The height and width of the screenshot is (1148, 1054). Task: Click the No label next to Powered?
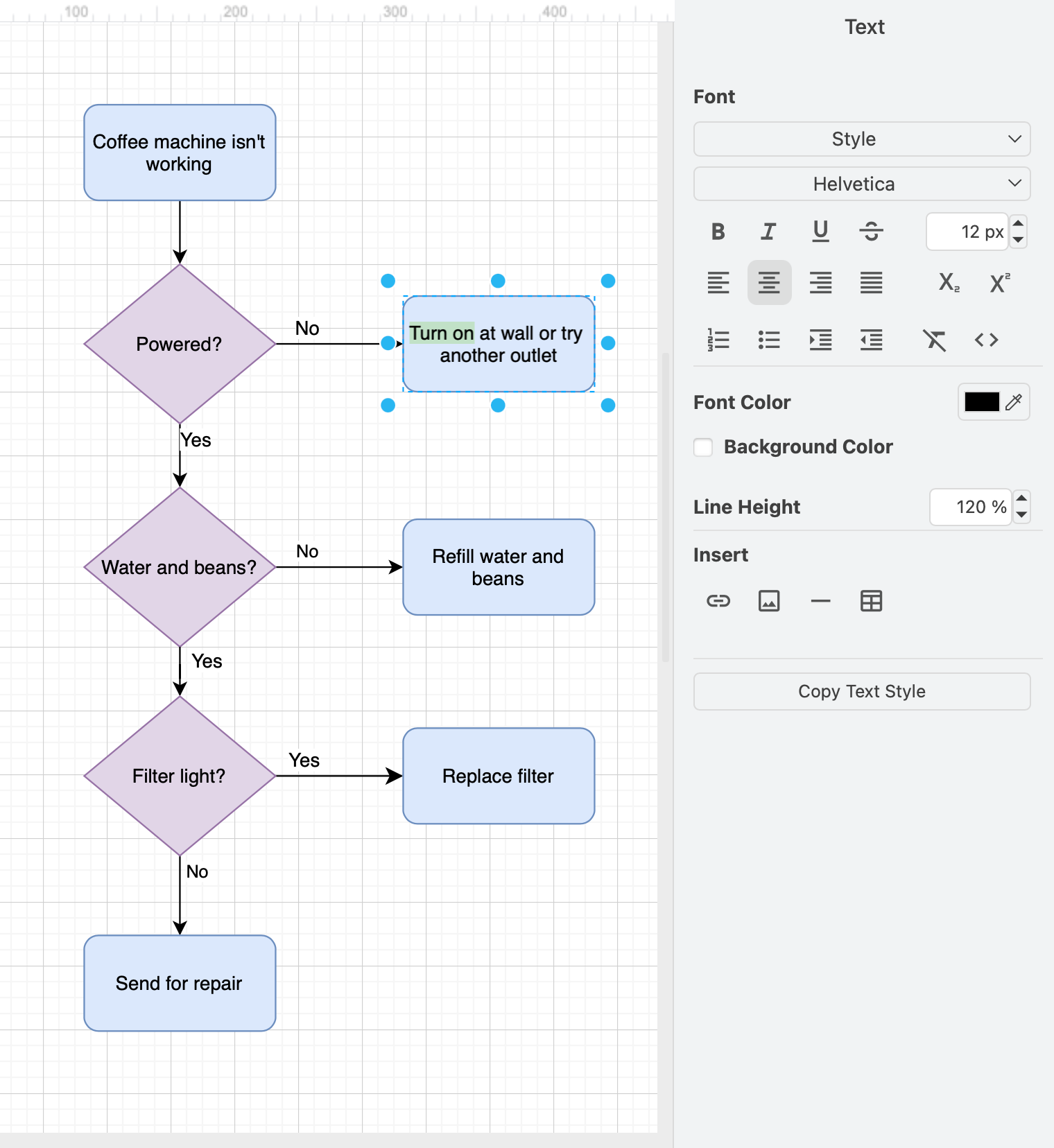tap(307, 329)
